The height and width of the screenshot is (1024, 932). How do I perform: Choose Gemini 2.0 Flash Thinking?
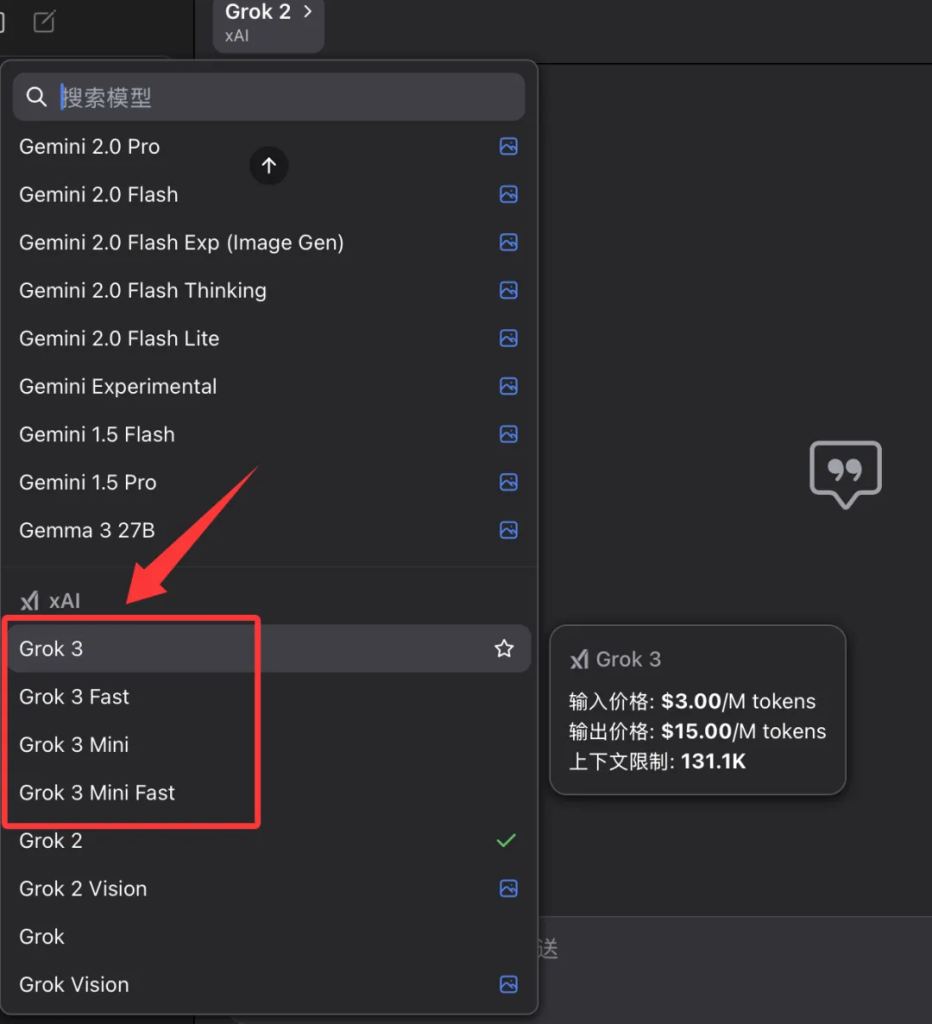pyautogui.click(x=268, y=291)
